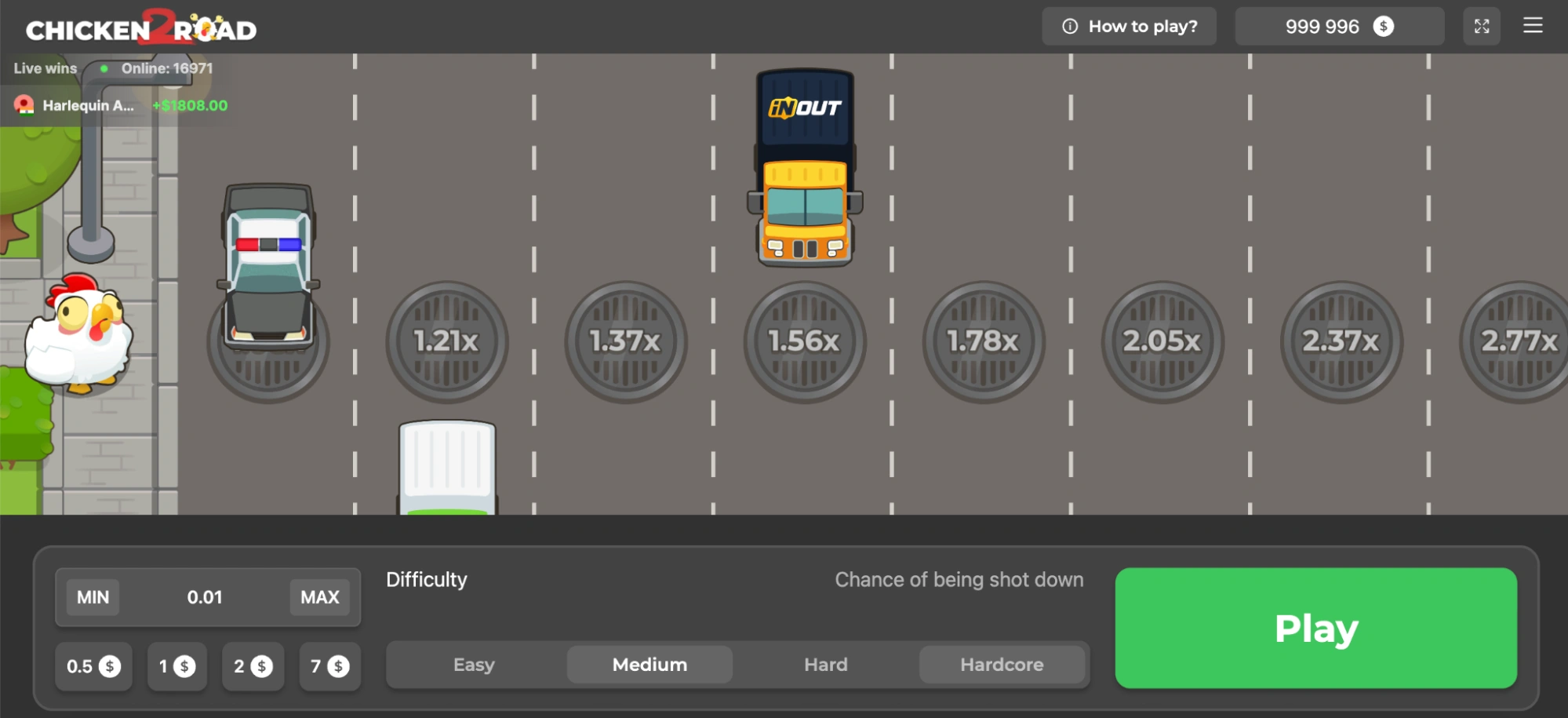Select Easy difficulty
The height and width of the screenshot is (718, 1568).
474,665
